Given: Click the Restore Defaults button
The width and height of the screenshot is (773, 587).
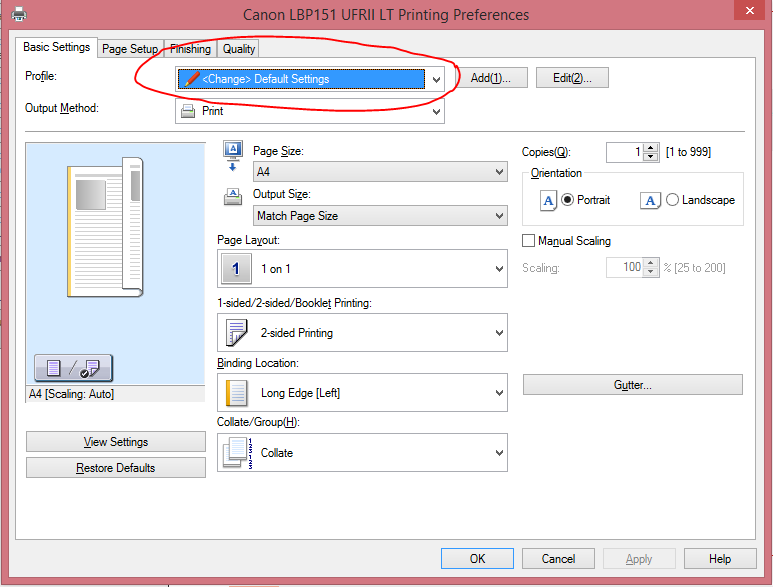Looking at the screenshot, I should coord(116,468).
